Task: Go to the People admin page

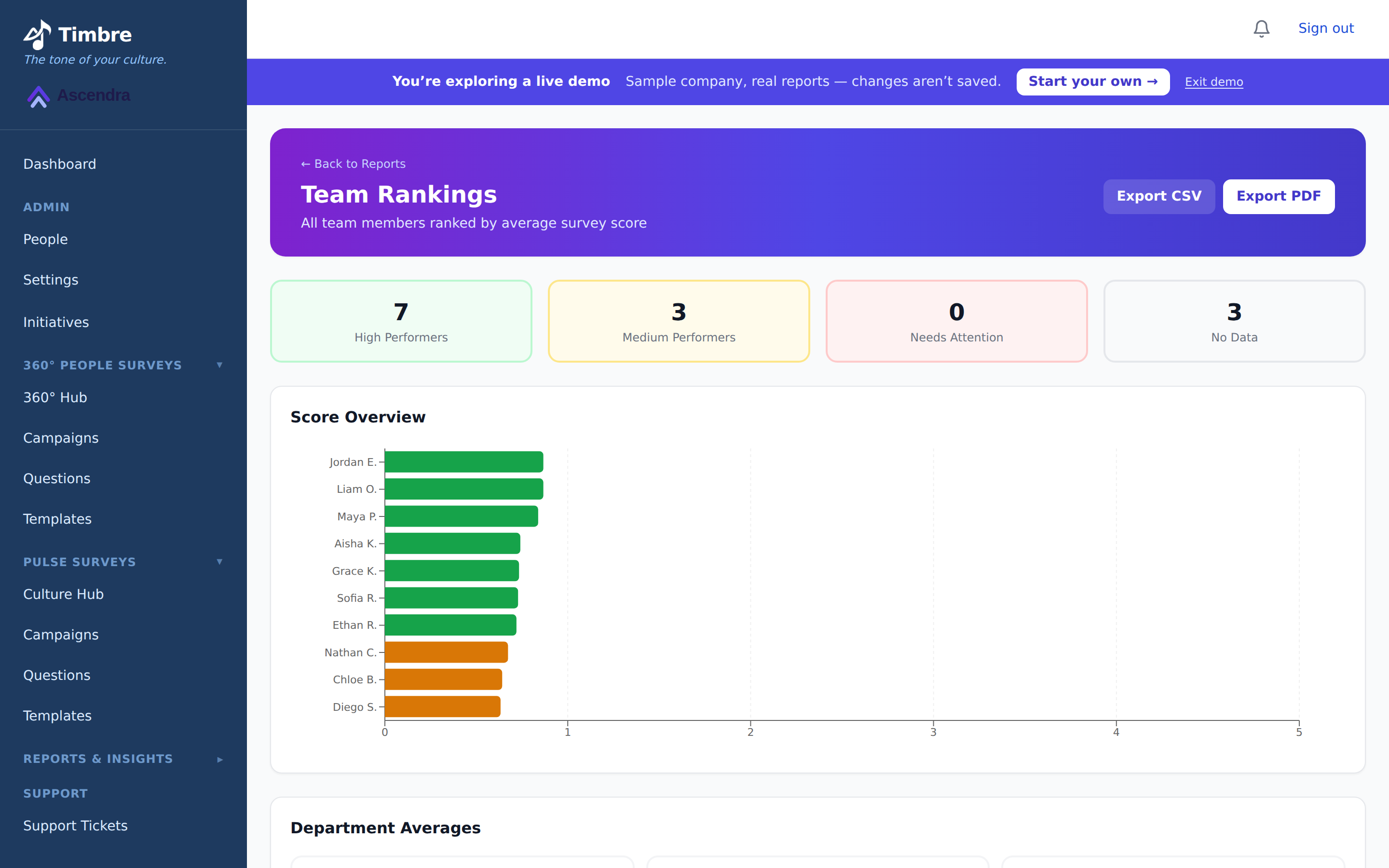Action: point(45,239)
